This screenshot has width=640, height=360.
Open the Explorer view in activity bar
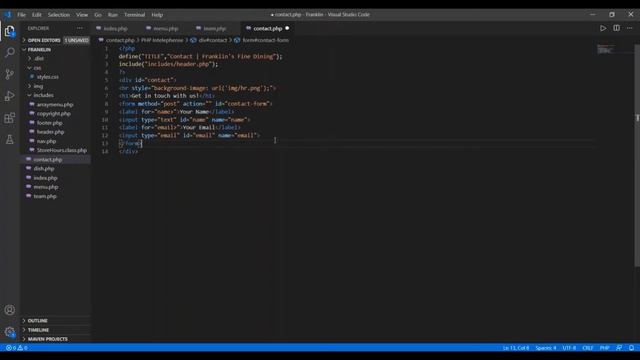coord(10,31)
